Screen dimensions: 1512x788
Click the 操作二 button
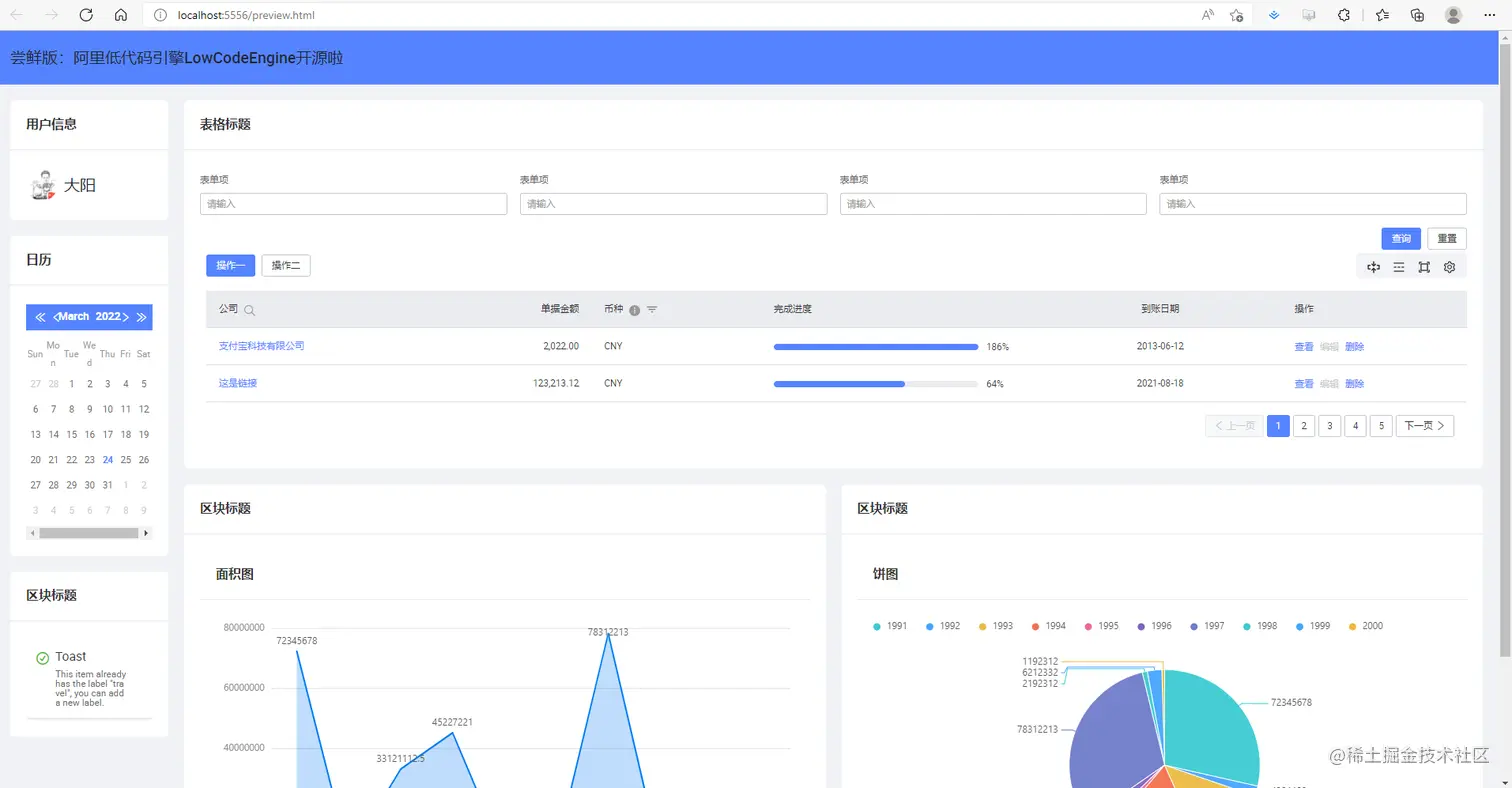286,265
